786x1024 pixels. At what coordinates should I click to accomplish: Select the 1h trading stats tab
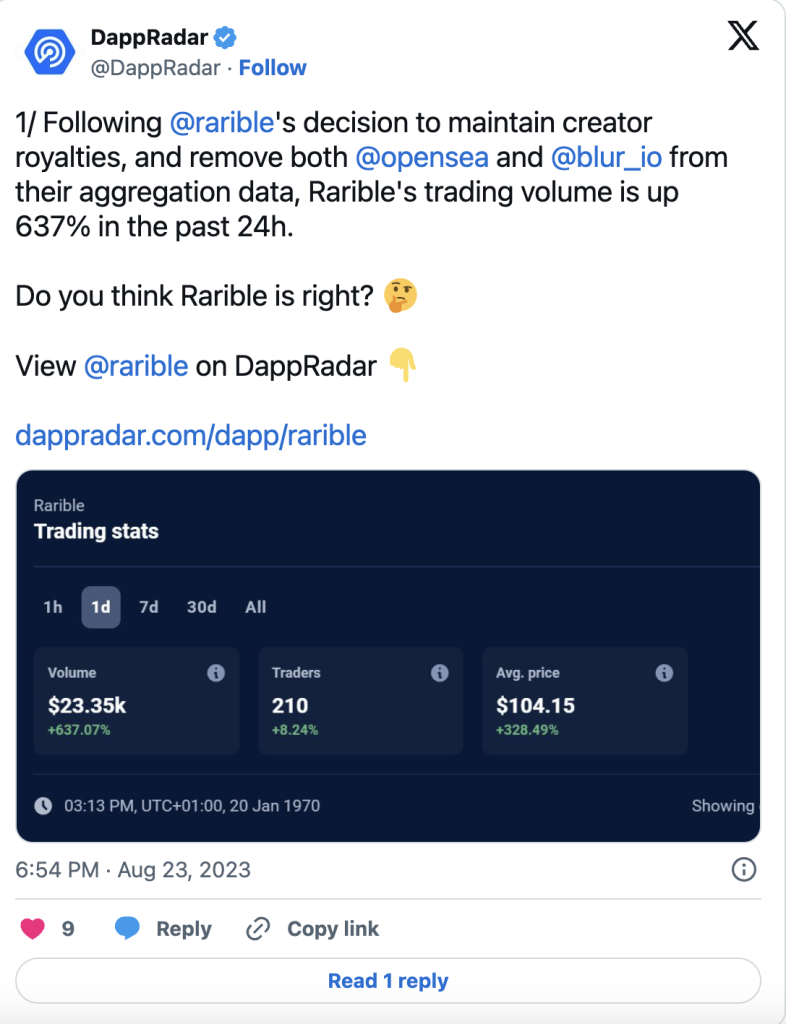[x=53, y=607]
